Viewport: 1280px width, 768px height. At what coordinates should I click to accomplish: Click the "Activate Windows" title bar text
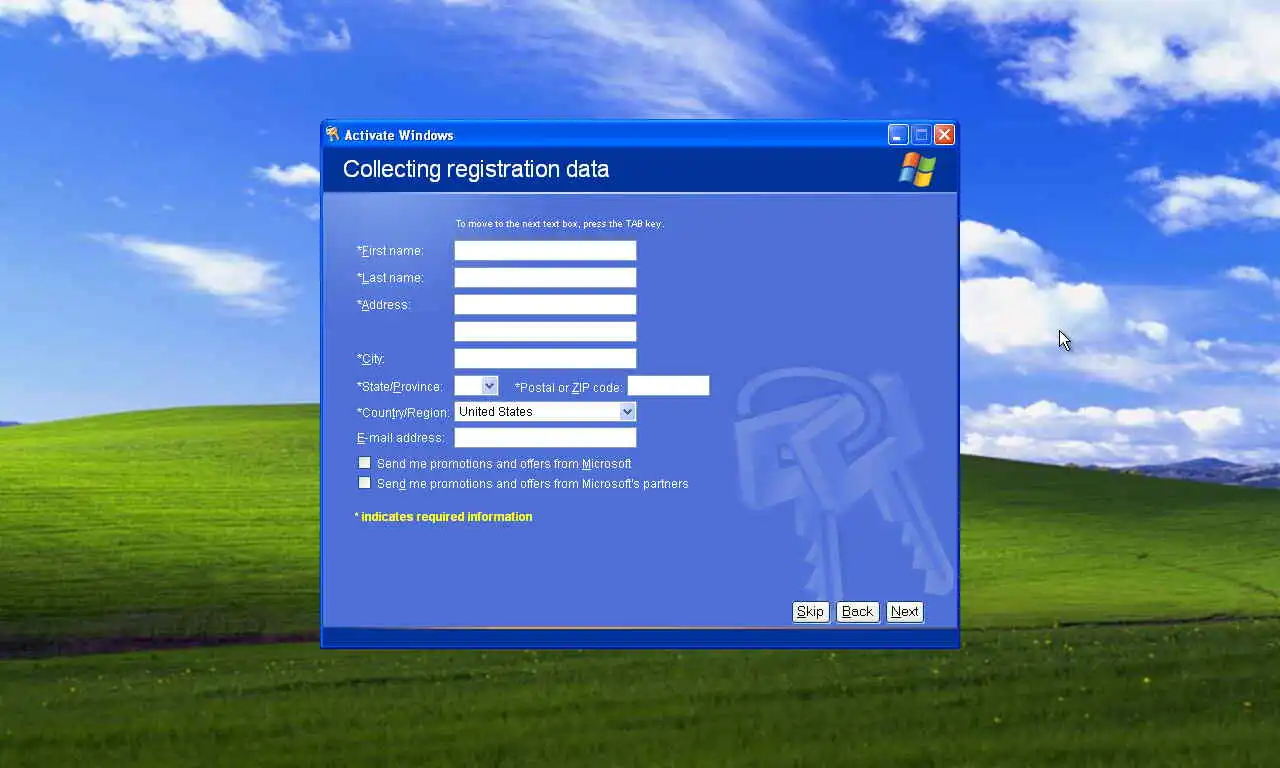[x=399, y=135]
